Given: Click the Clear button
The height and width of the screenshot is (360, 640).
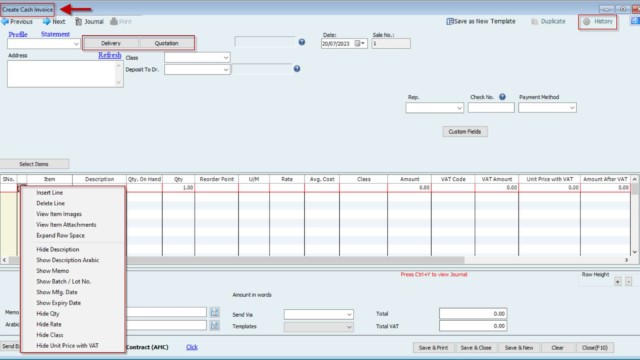Looking at the screenshot, I should (x=557, y=348).
